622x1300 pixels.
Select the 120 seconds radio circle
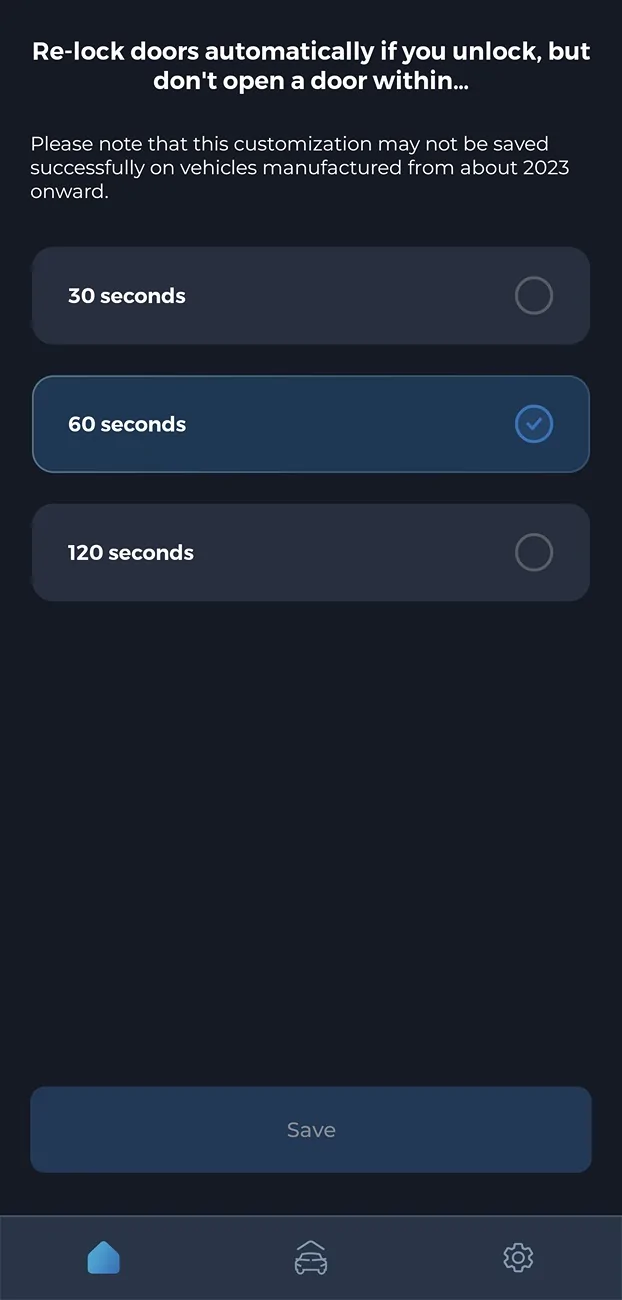click(533, 552)
